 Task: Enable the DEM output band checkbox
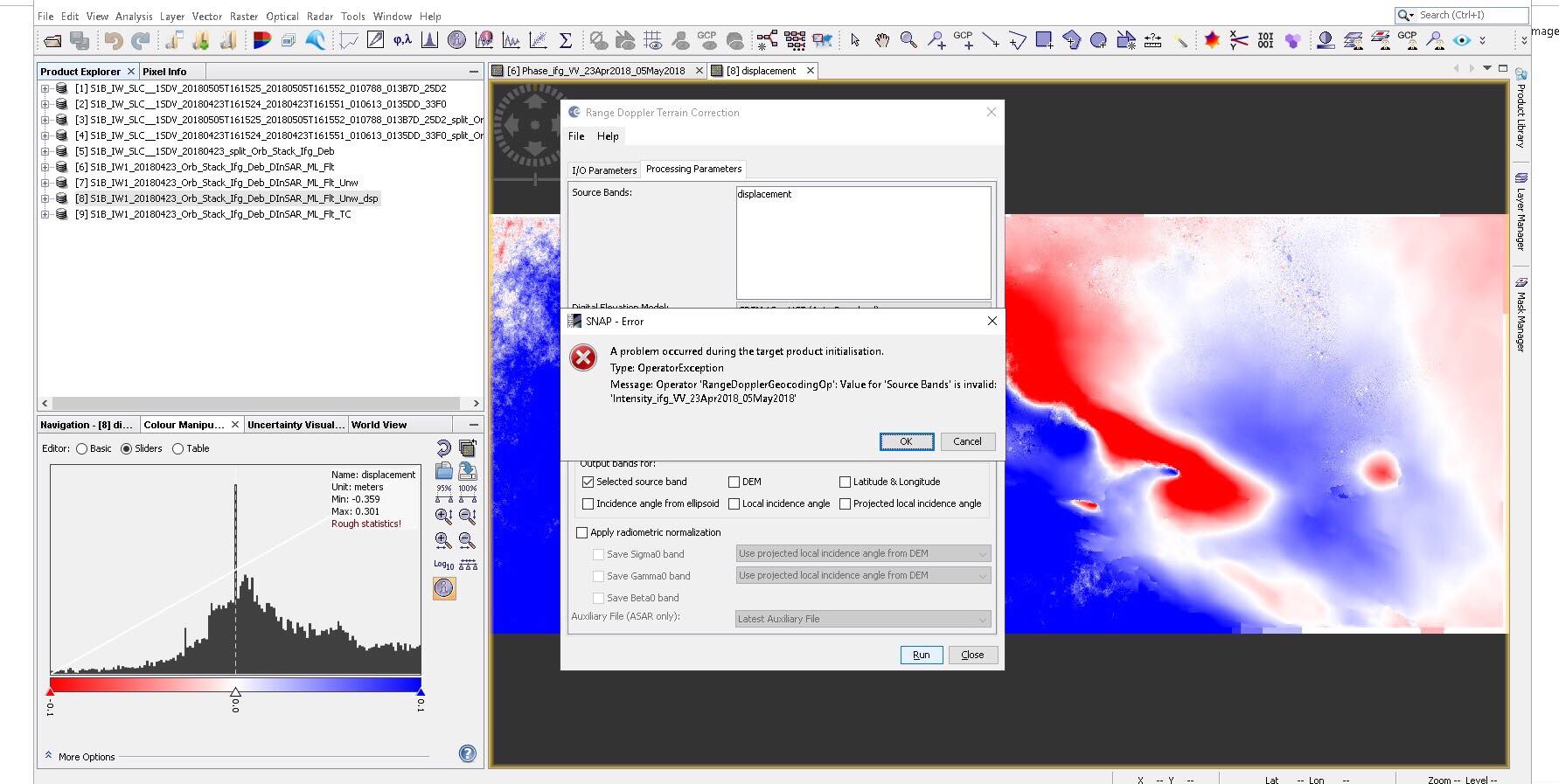[x=734, y=482]
